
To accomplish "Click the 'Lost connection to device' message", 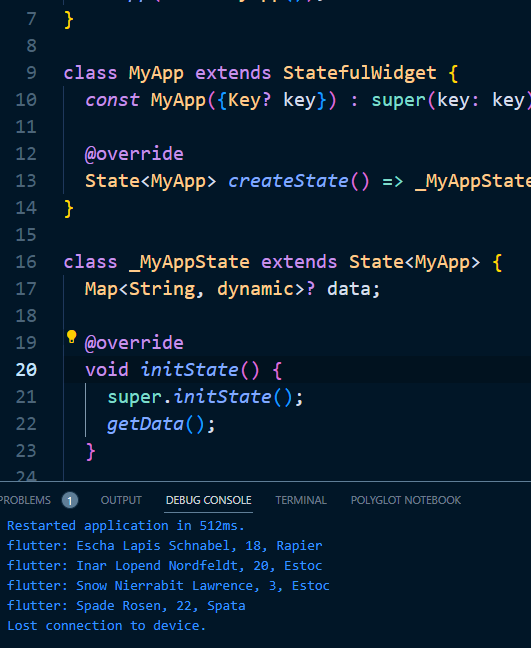I will click(x=106, y=626).
